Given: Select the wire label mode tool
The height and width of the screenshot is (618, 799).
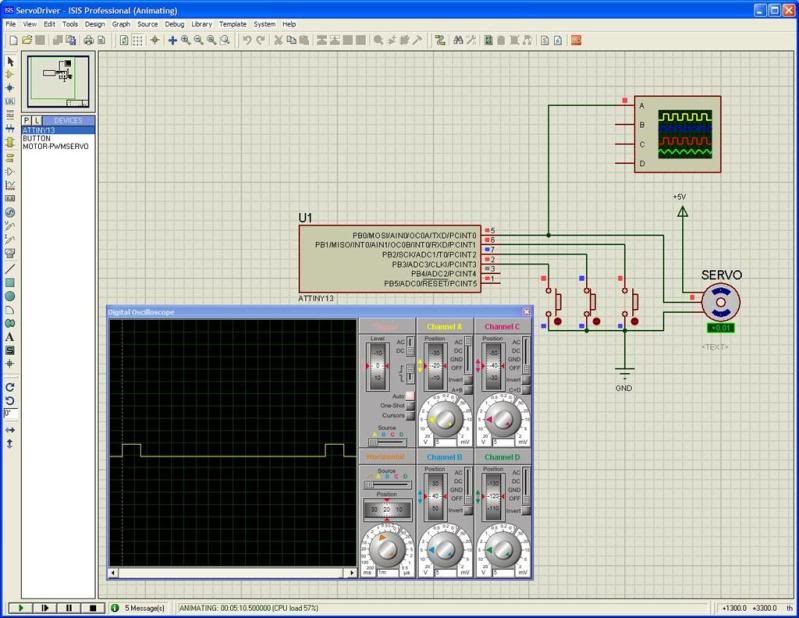Looking at the screenshot, I should click(10, 101).
